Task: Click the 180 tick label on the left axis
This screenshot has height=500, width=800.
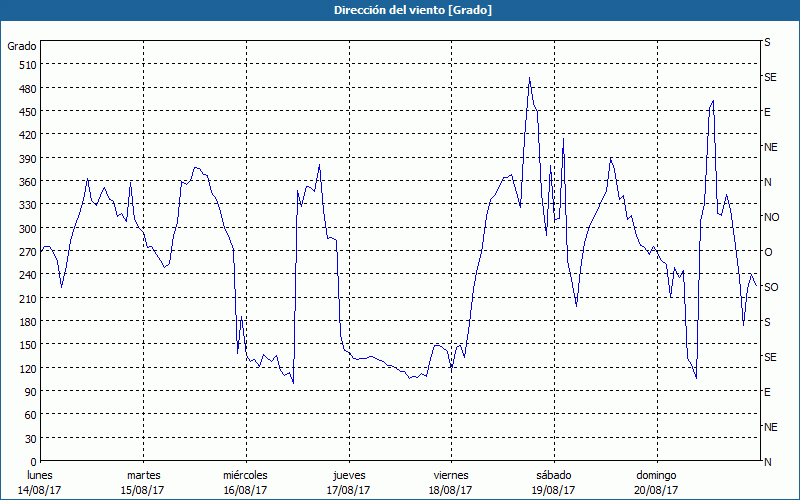Action: 26,322
